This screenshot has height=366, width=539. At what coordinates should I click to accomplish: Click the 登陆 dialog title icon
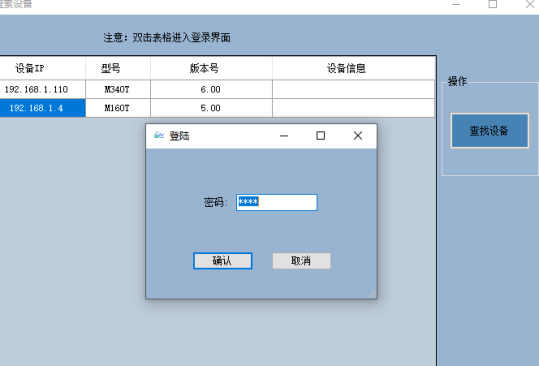coord(158,135)
